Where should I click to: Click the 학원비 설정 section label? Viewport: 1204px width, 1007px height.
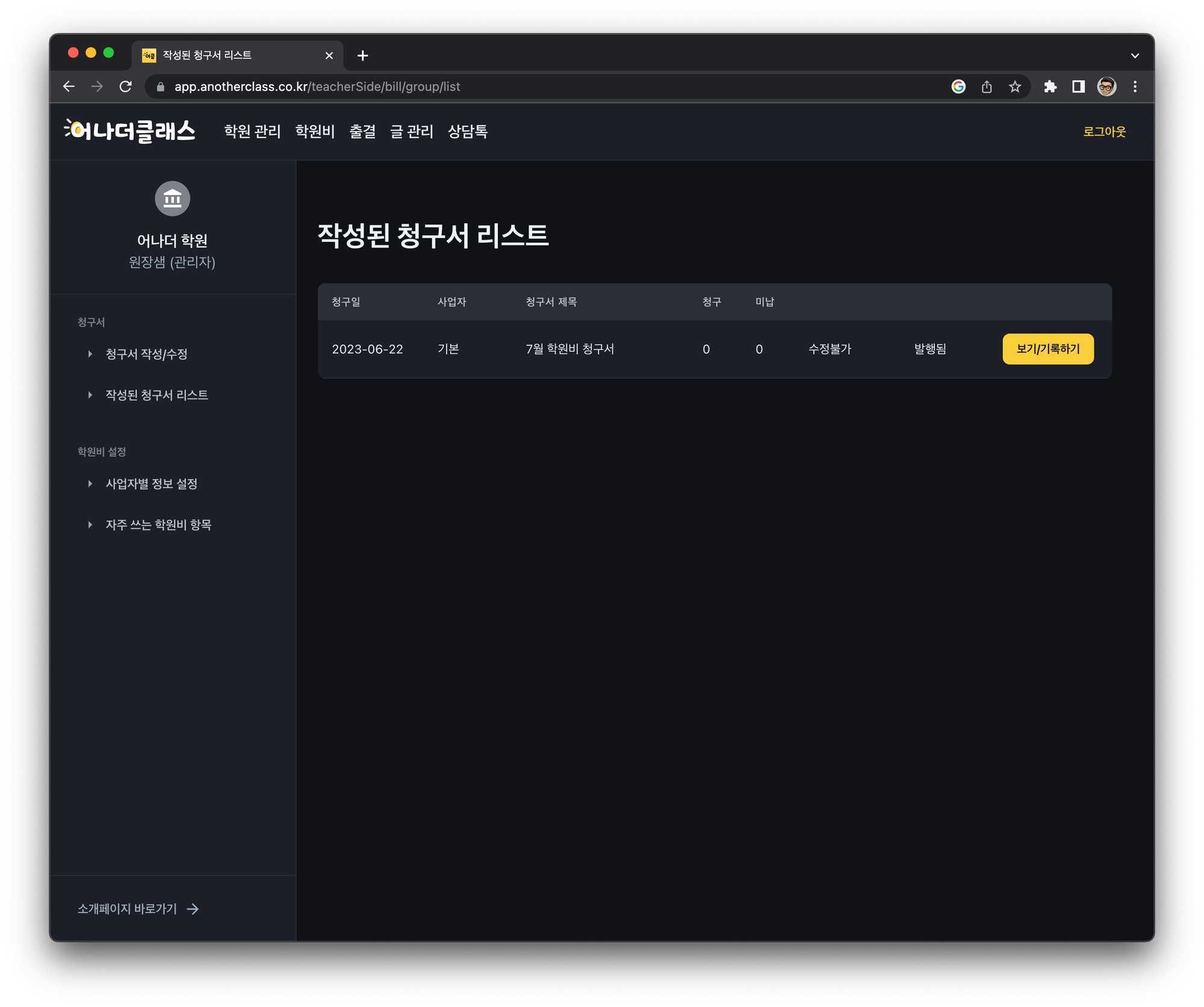coord(101,451)
